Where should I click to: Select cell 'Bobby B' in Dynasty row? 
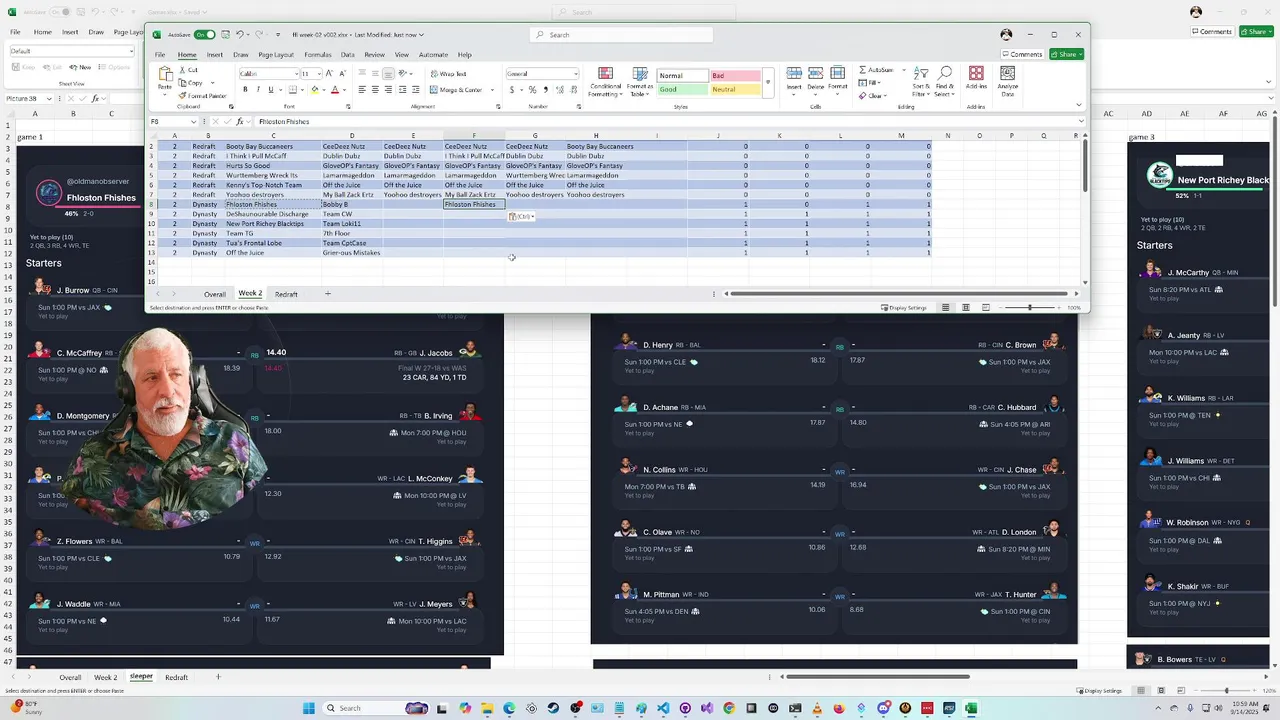coord(351,204)
